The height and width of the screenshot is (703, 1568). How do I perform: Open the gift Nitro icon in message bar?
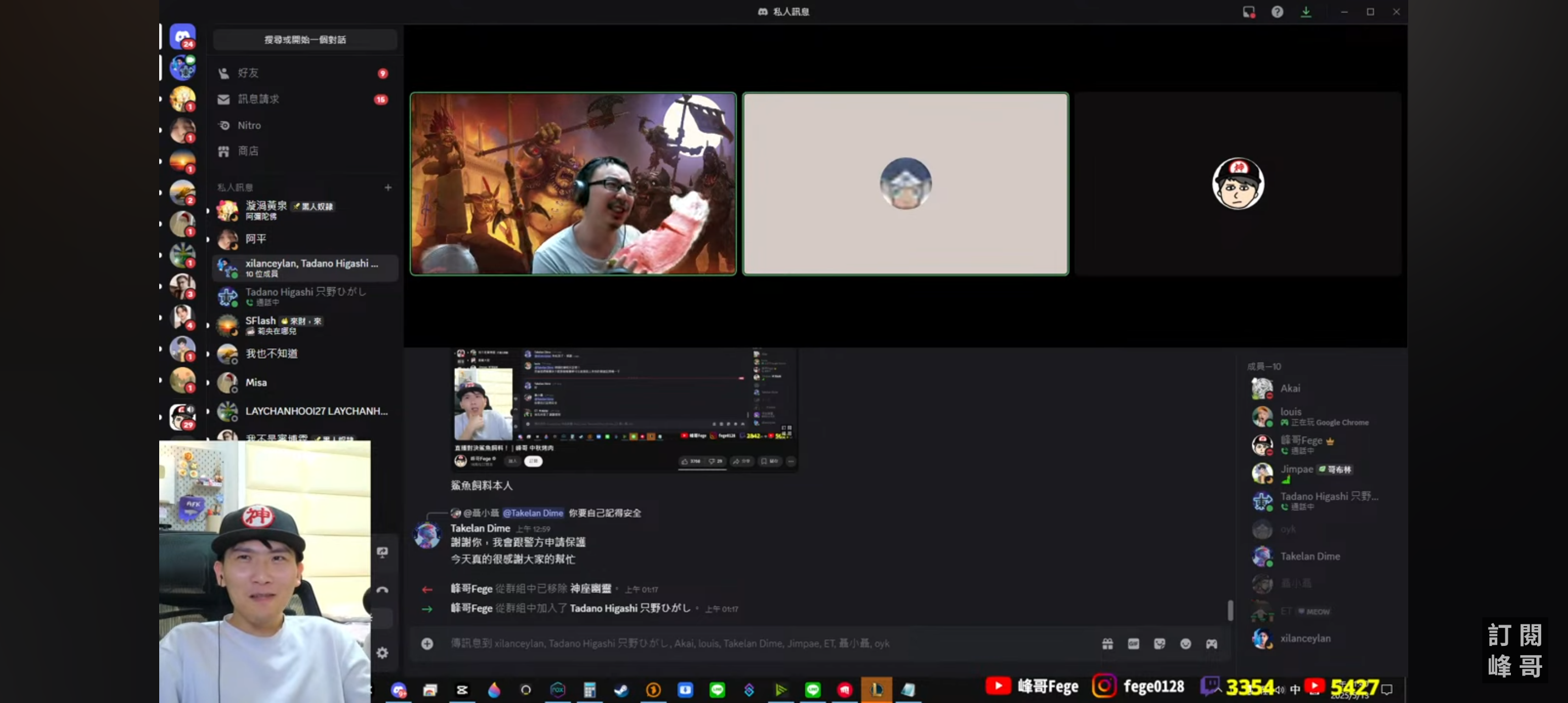pyautogui.click(x=1107, y=643)
